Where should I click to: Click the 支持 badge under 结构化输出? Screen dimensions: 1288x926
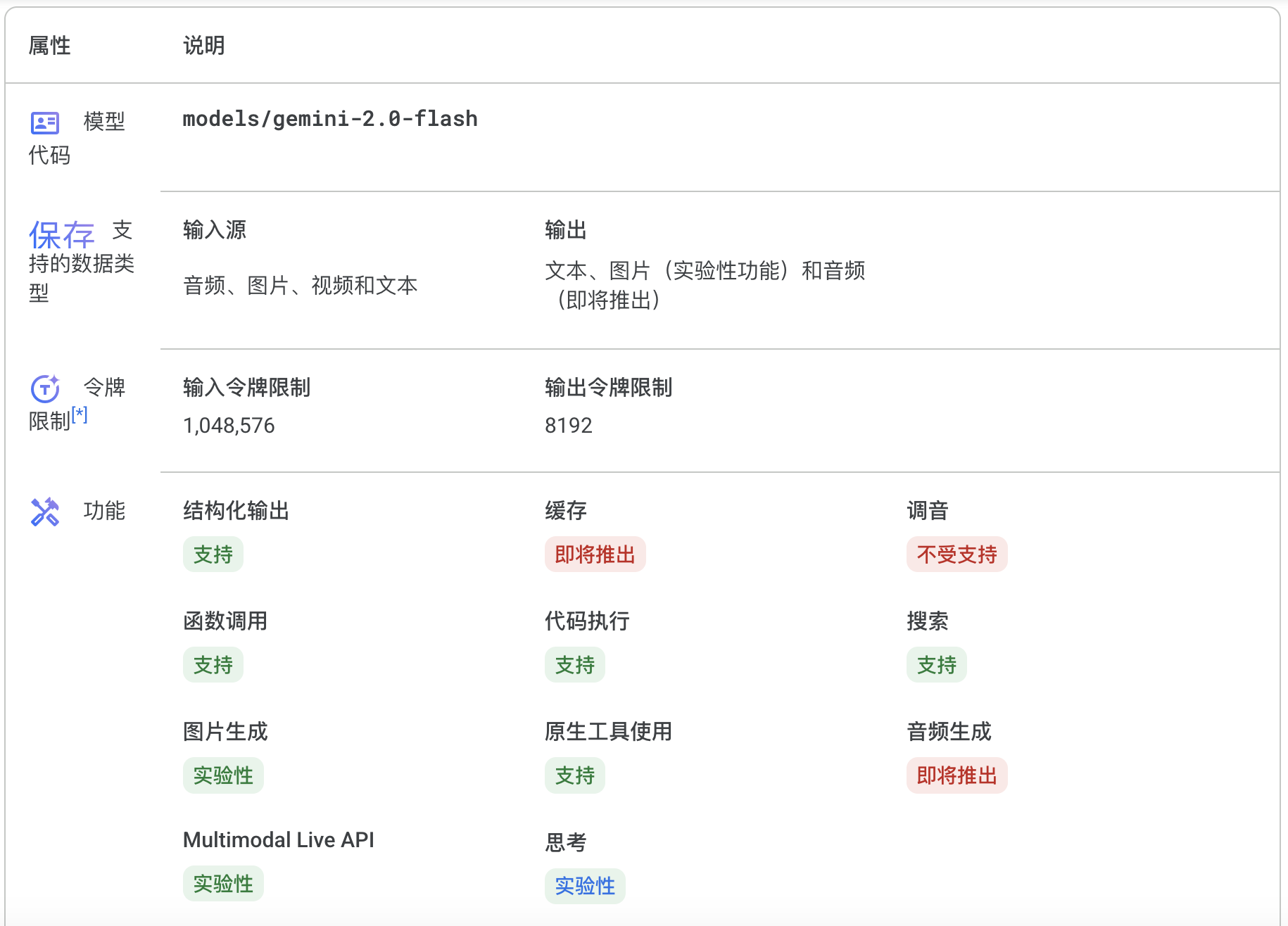tap(213, 554)
